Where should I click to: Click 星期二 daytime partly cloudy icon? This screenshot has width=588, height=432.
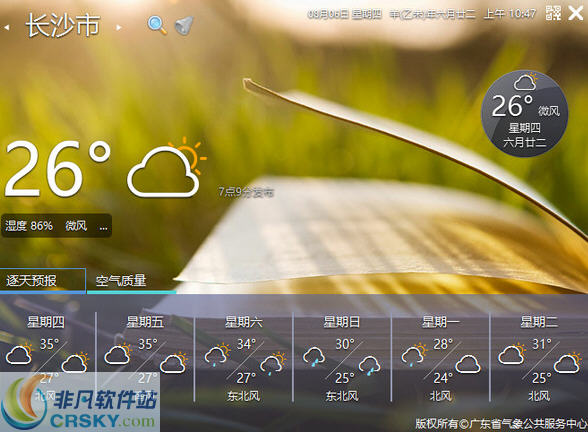tap(512, 354)
